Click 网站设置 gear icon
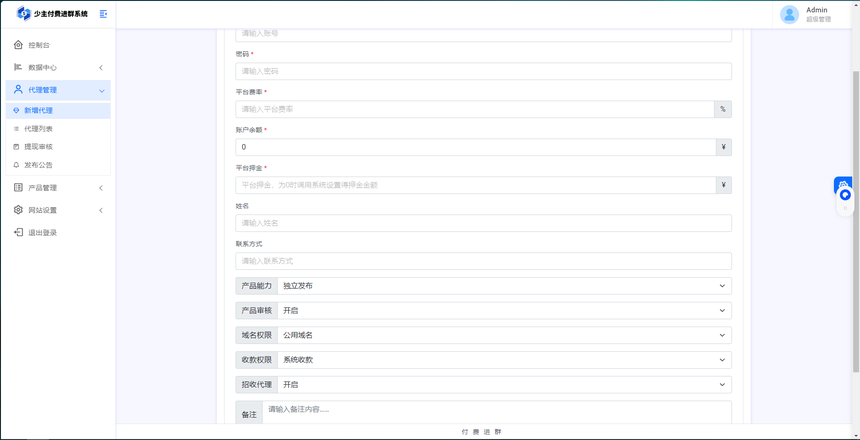This screenshot has width=860, height=440. coord(18,210)
